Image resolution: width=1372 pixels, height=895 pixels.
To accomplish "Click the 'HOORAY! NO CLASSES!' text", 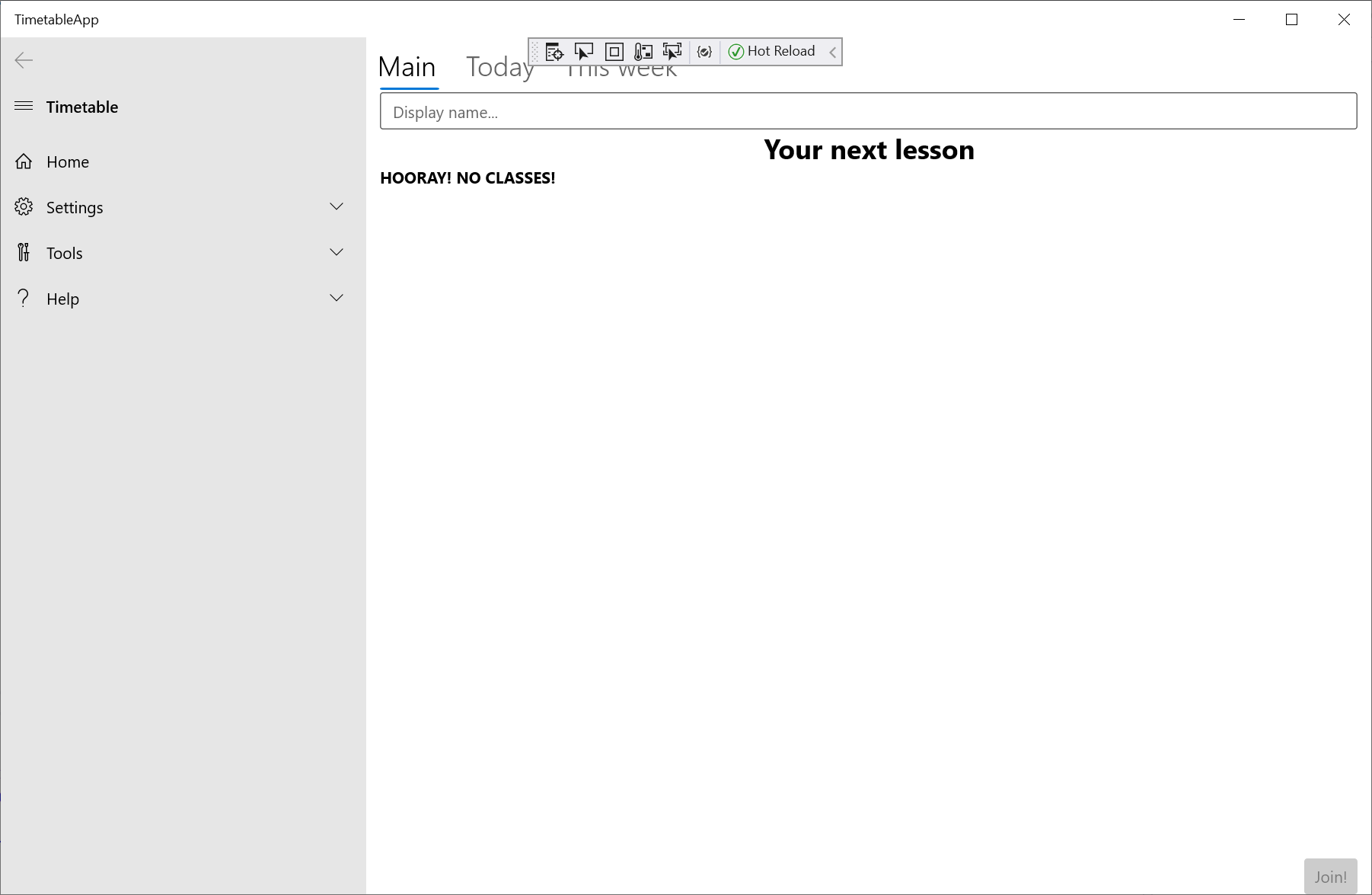I will point(467,178).
